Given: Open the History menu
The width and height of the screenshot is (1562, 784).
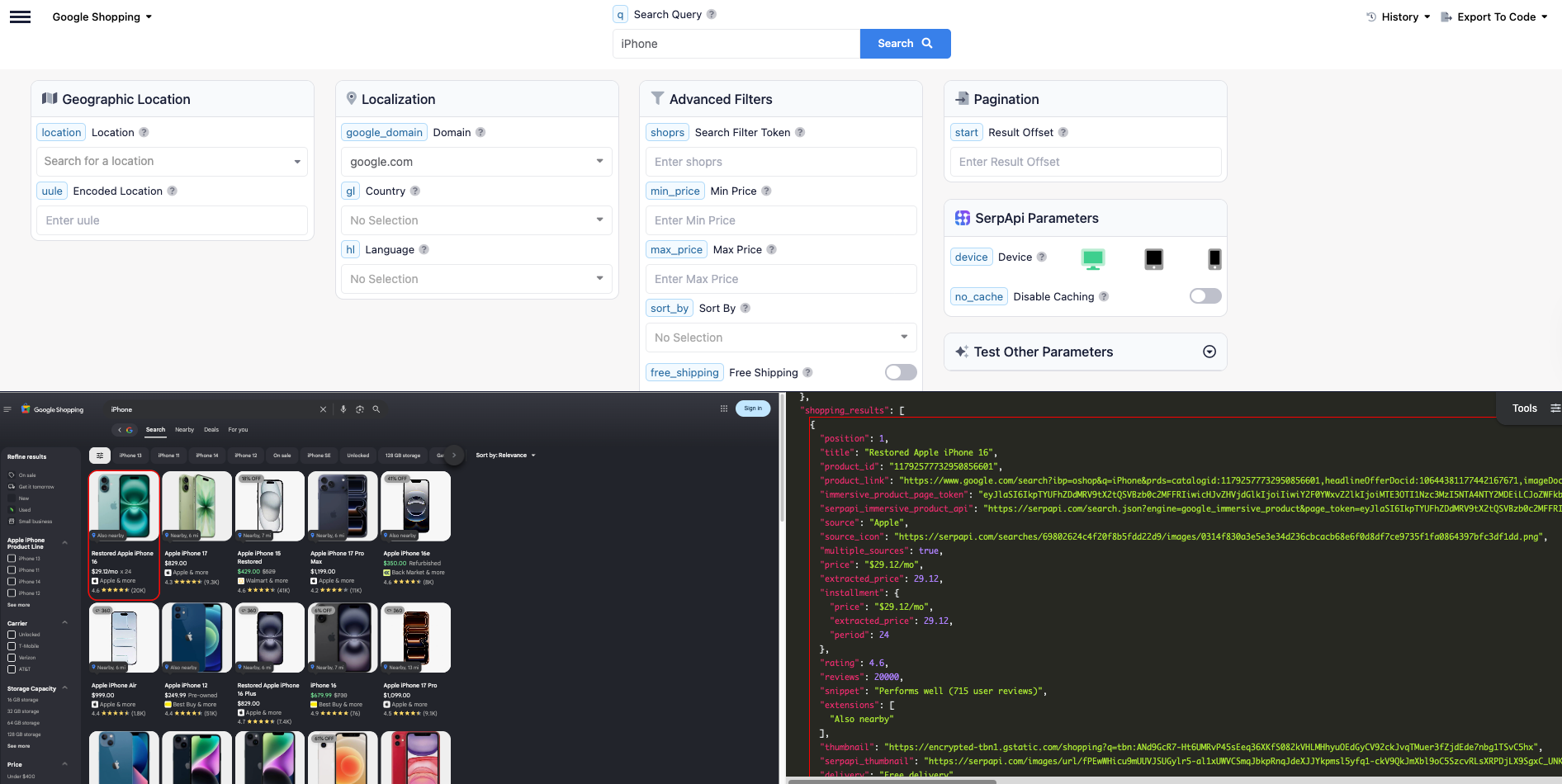Looking at the screenshot, I should coord(1398,17).
